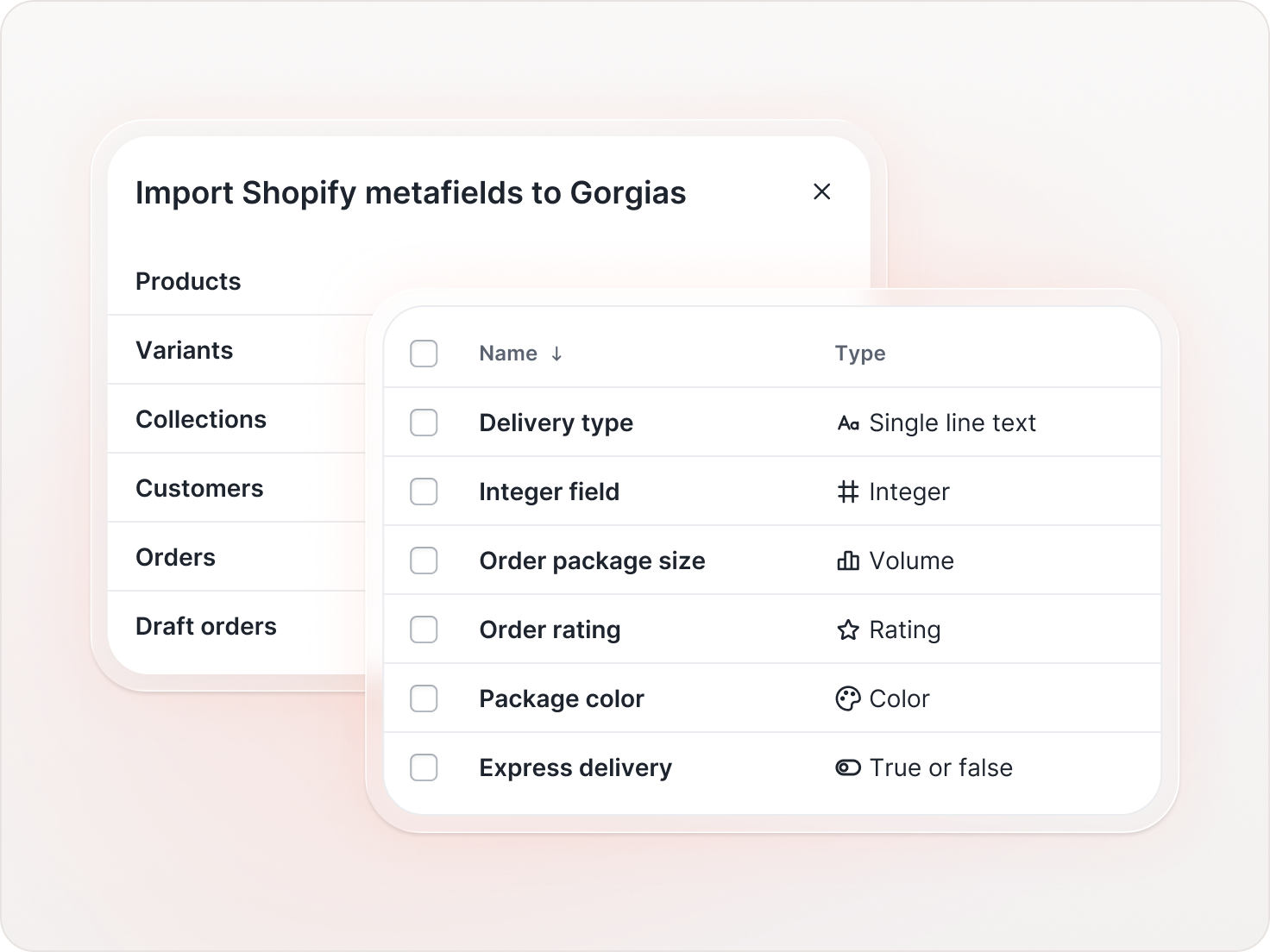
Task: Click the 'Express delivery' name text
Action: [575, 767]
